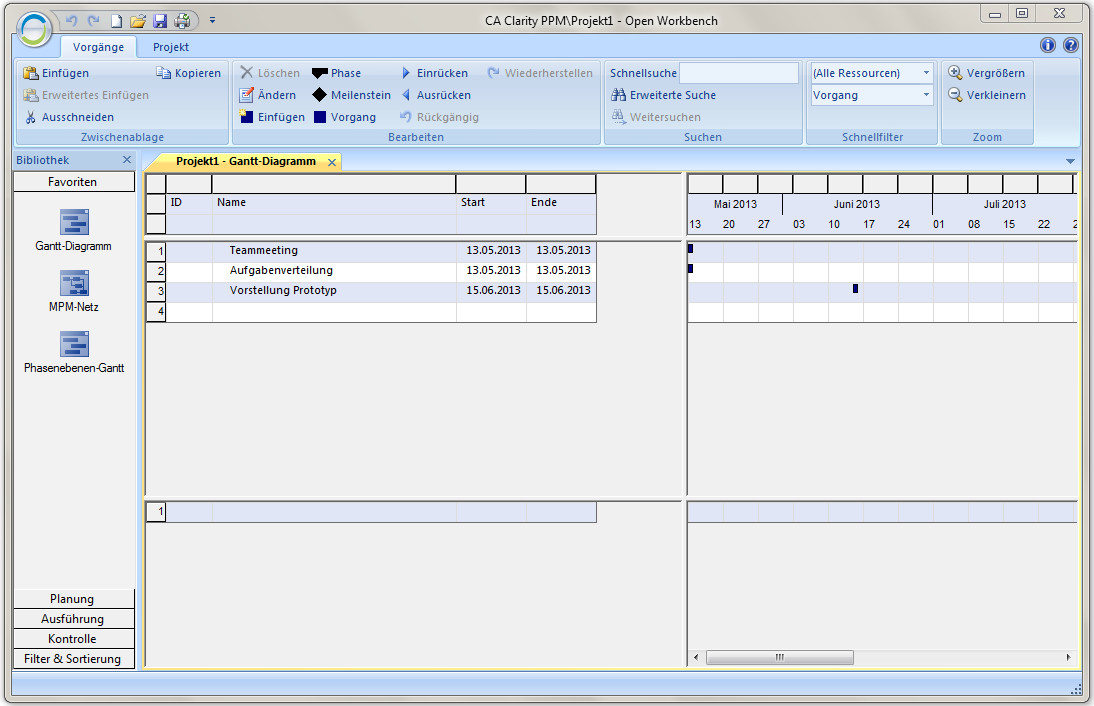Click start date 15.06.2013 cell
Screen dimensions: 1094x706
tap(493, 290)
